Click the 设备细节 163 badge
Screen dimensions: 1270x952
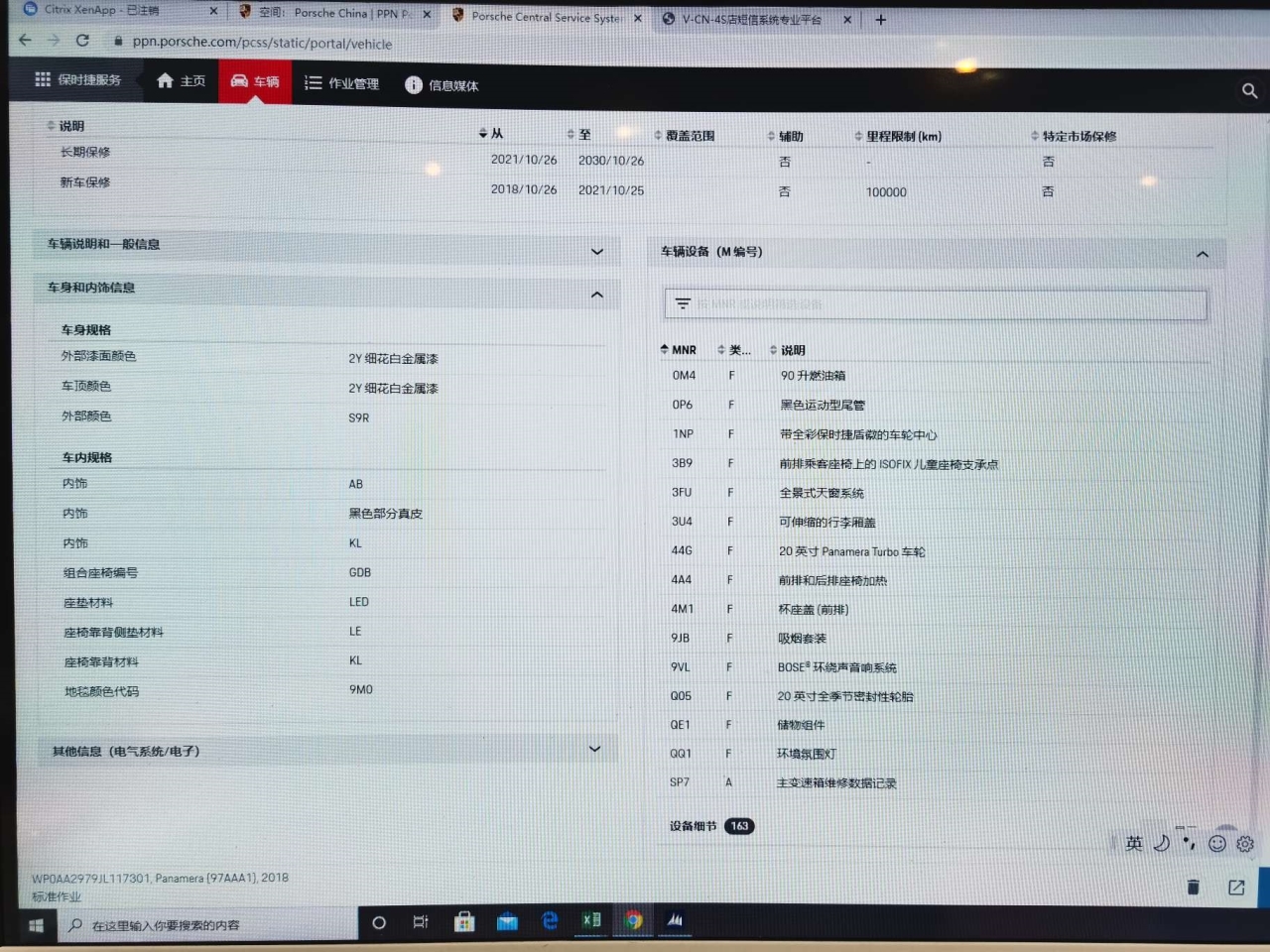[739, 825]
